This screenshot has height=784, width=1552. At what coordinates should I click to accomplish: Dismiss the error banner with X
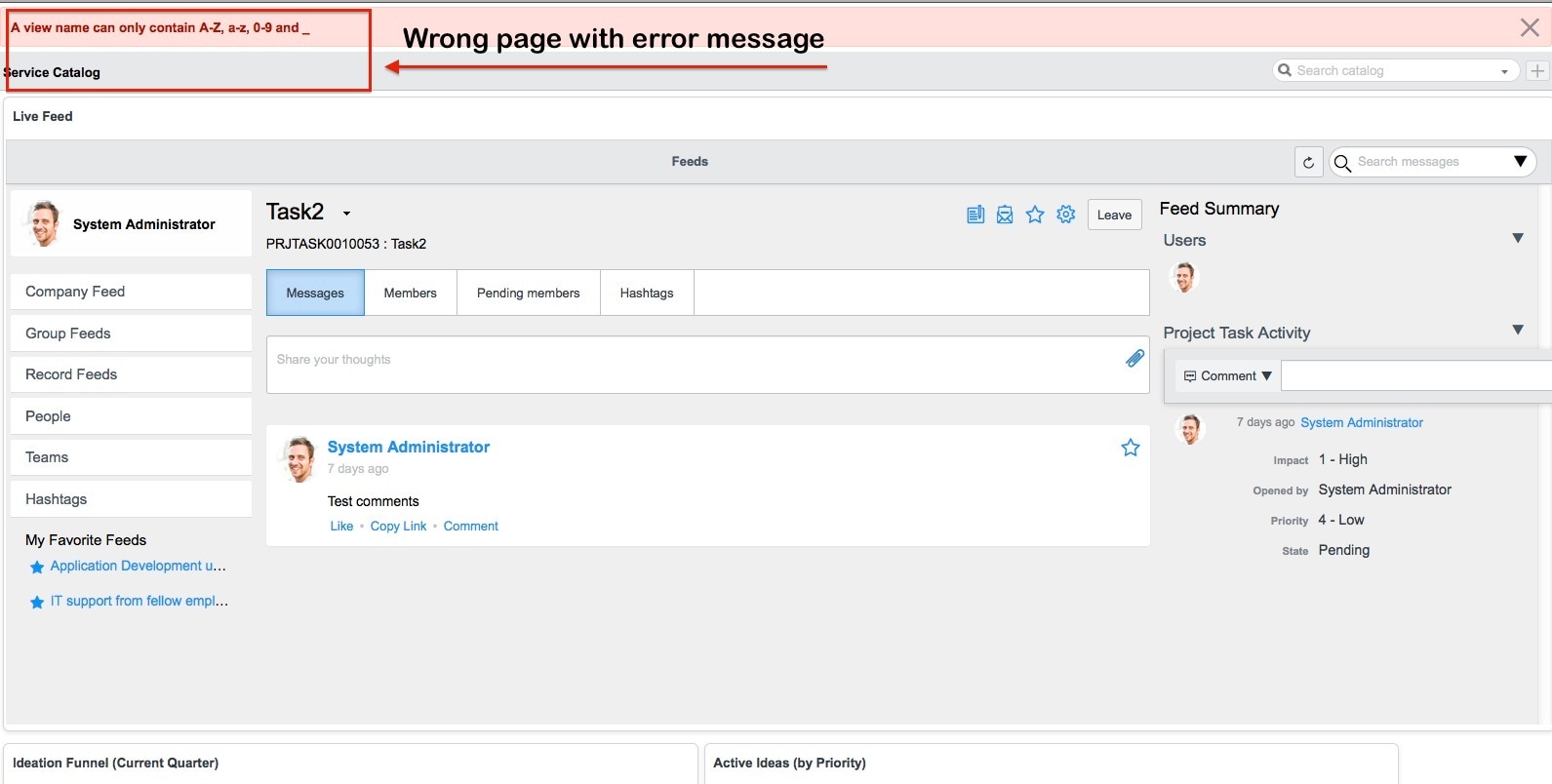[1530, 27]
